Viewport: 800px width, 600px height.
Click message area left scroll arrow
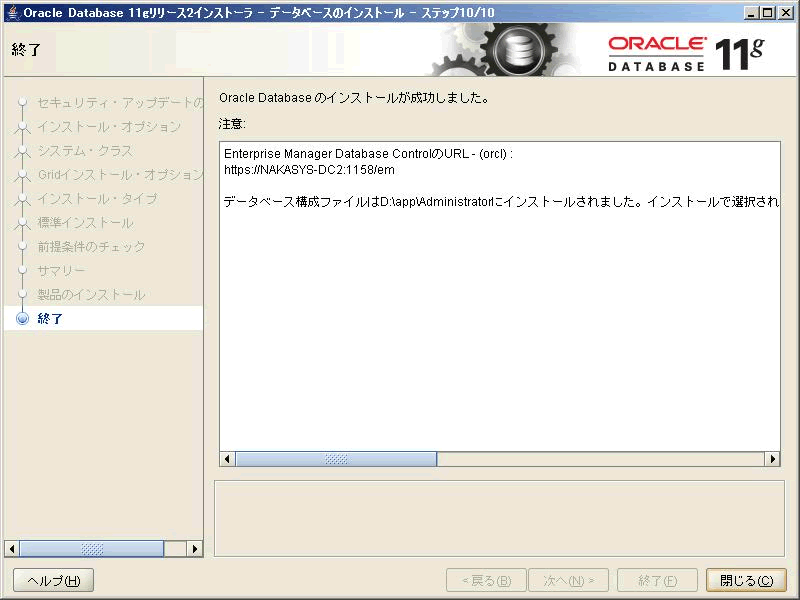228,459
